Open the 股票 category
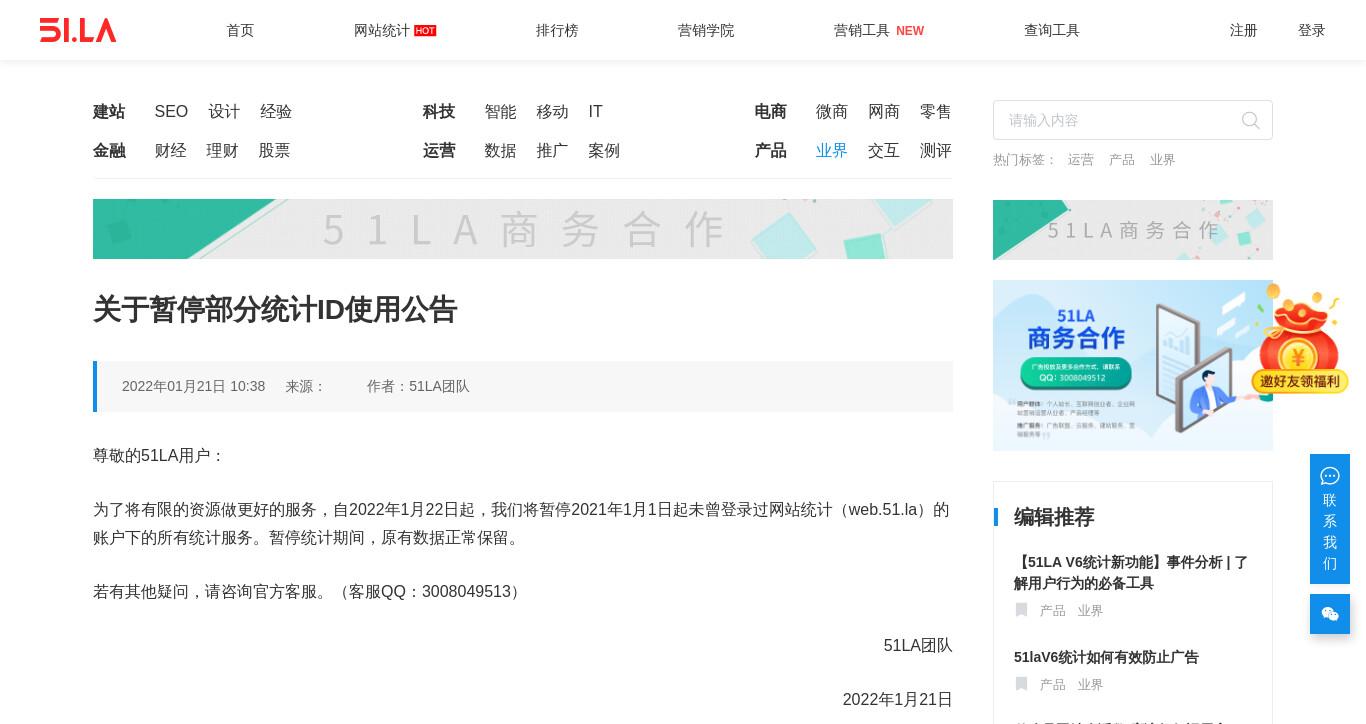 pos(274,151)
